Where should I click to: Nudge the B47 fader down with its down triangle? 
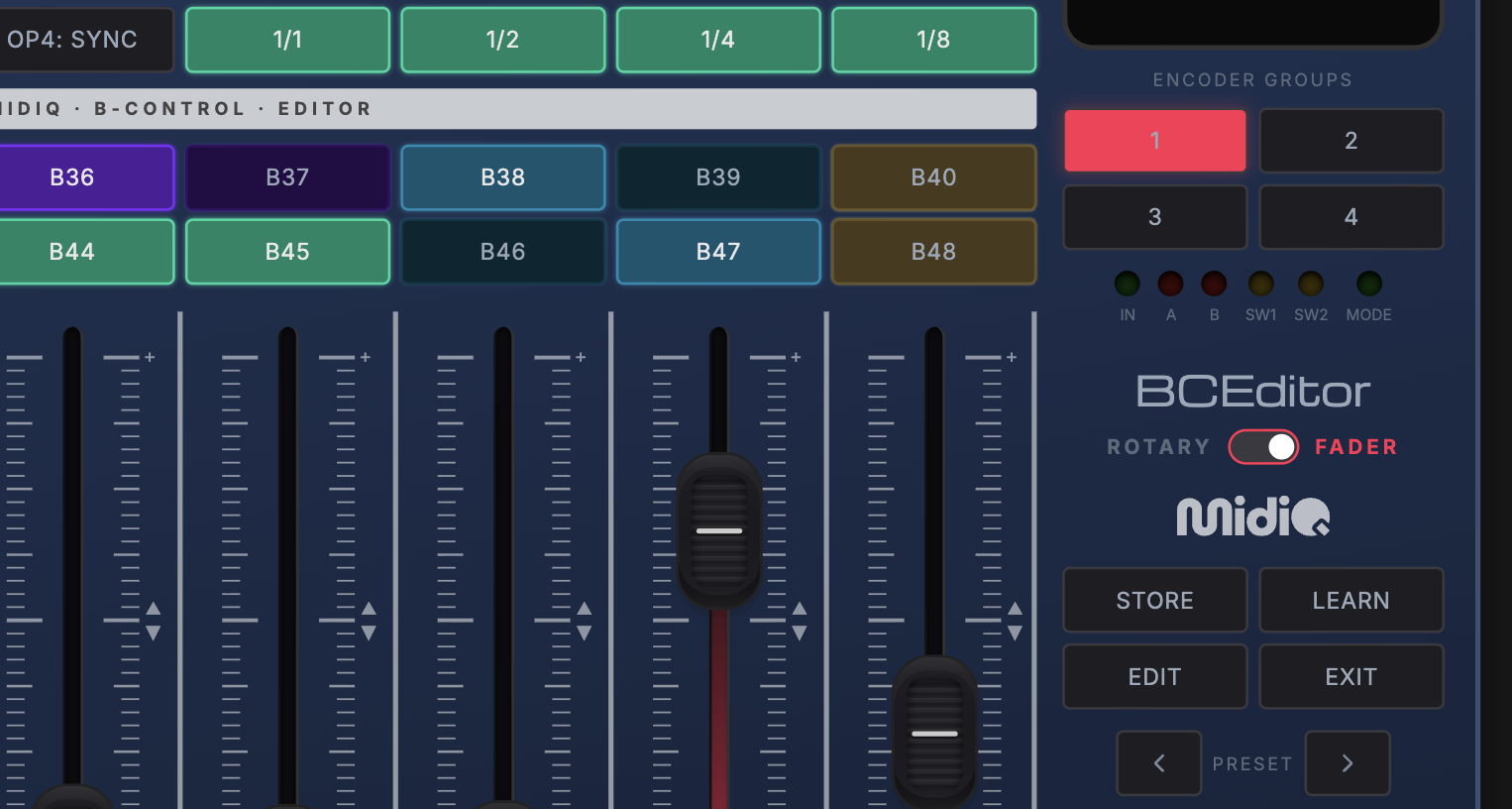(x=800, y=633)
